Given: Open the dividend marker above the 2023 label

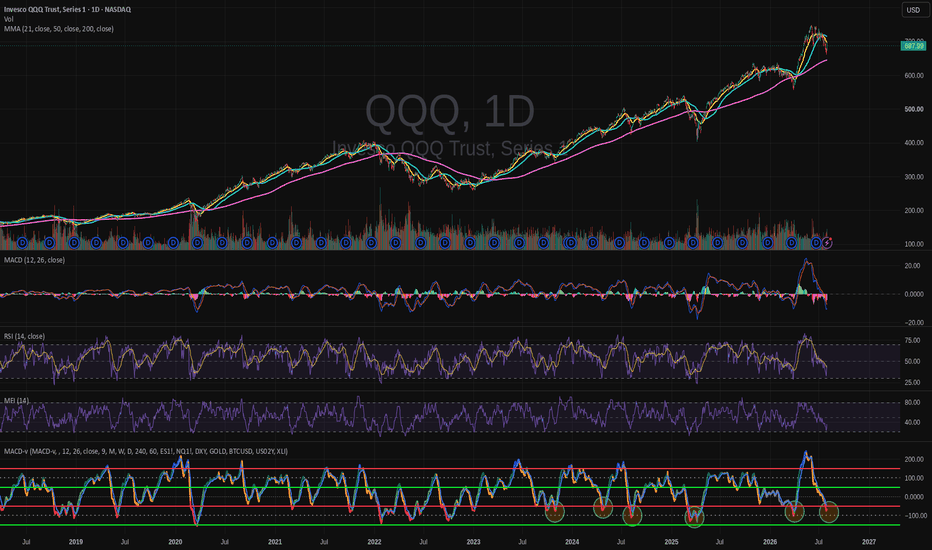Looking at the screenshot, I should [470, 243].
